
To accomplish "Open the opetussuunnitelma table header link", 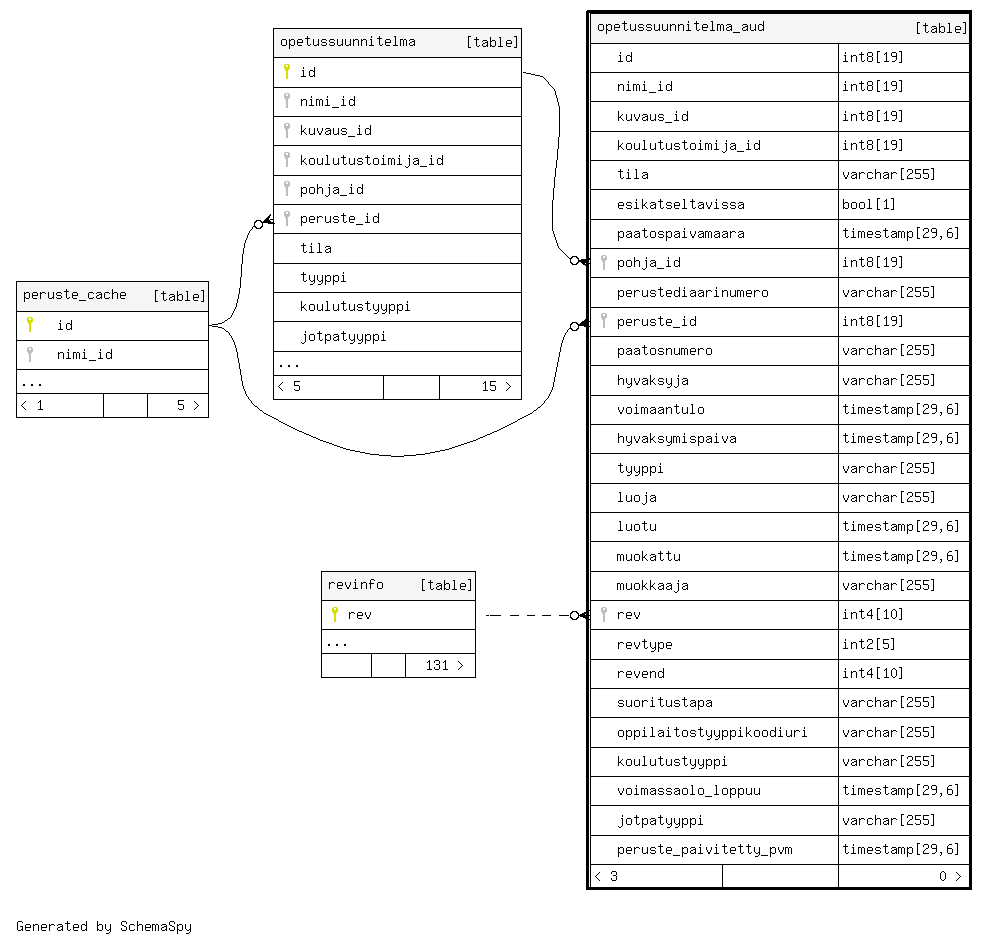I will point(347,42).
